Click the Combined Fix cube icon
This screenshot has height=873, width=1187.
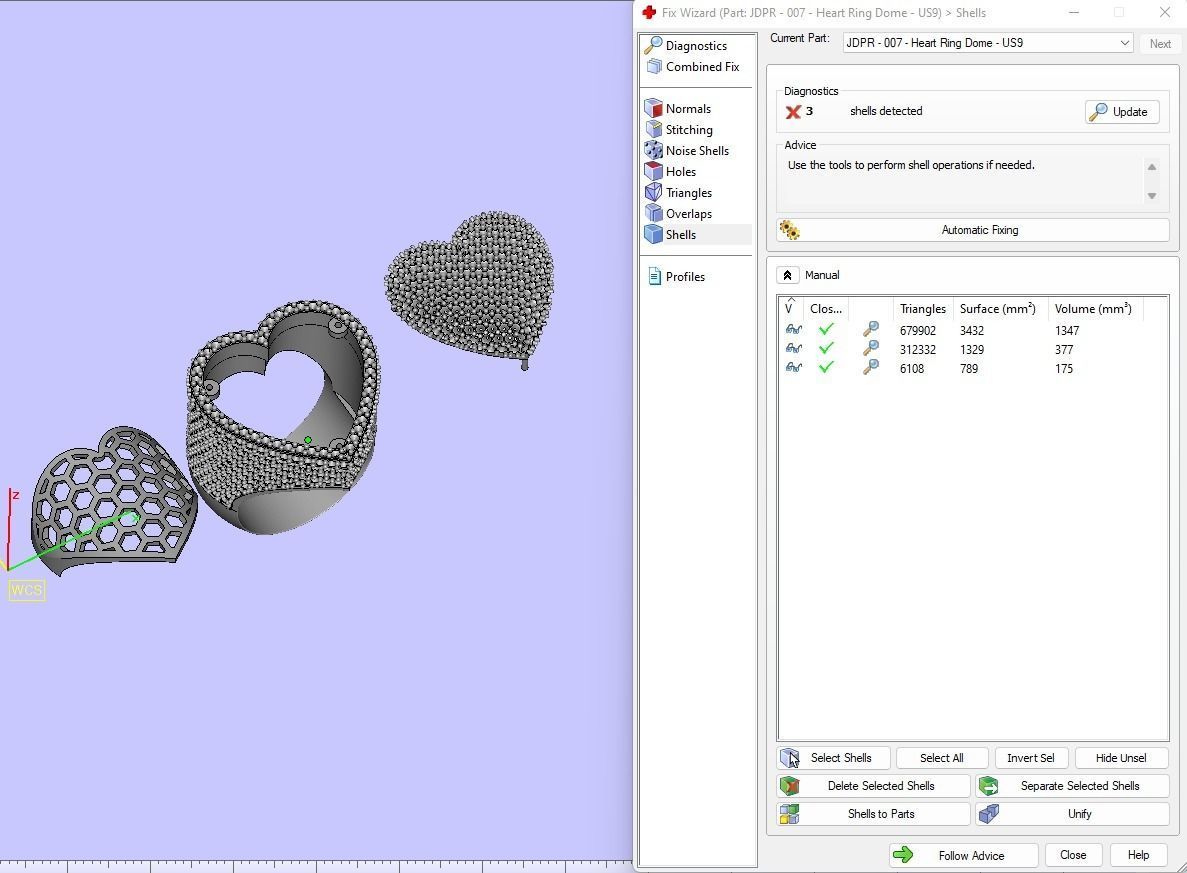pos(654,67)
